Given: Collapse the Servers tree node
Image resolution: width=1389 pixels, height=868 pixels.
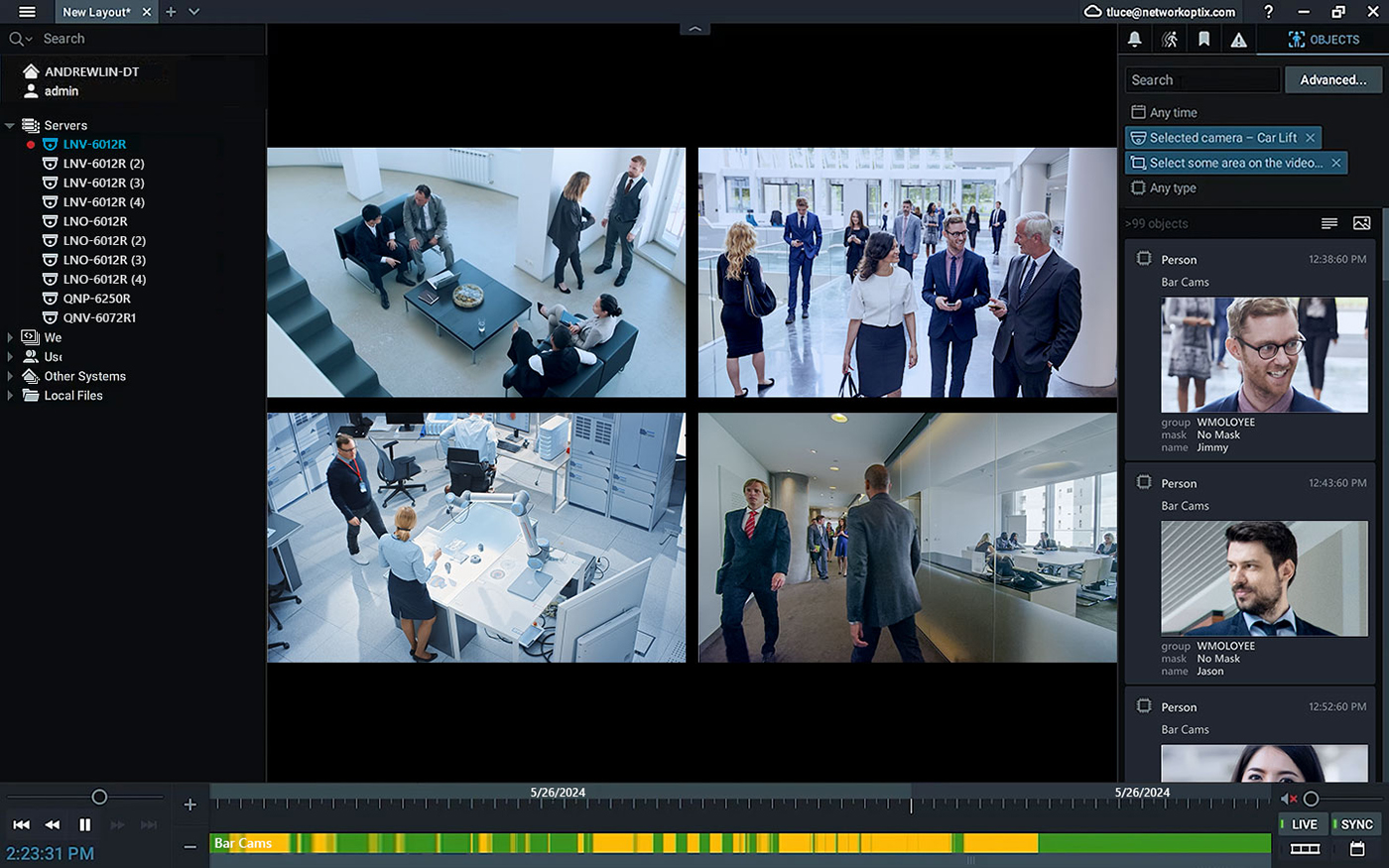Looking at the screenshot, I should pos(10,126).
